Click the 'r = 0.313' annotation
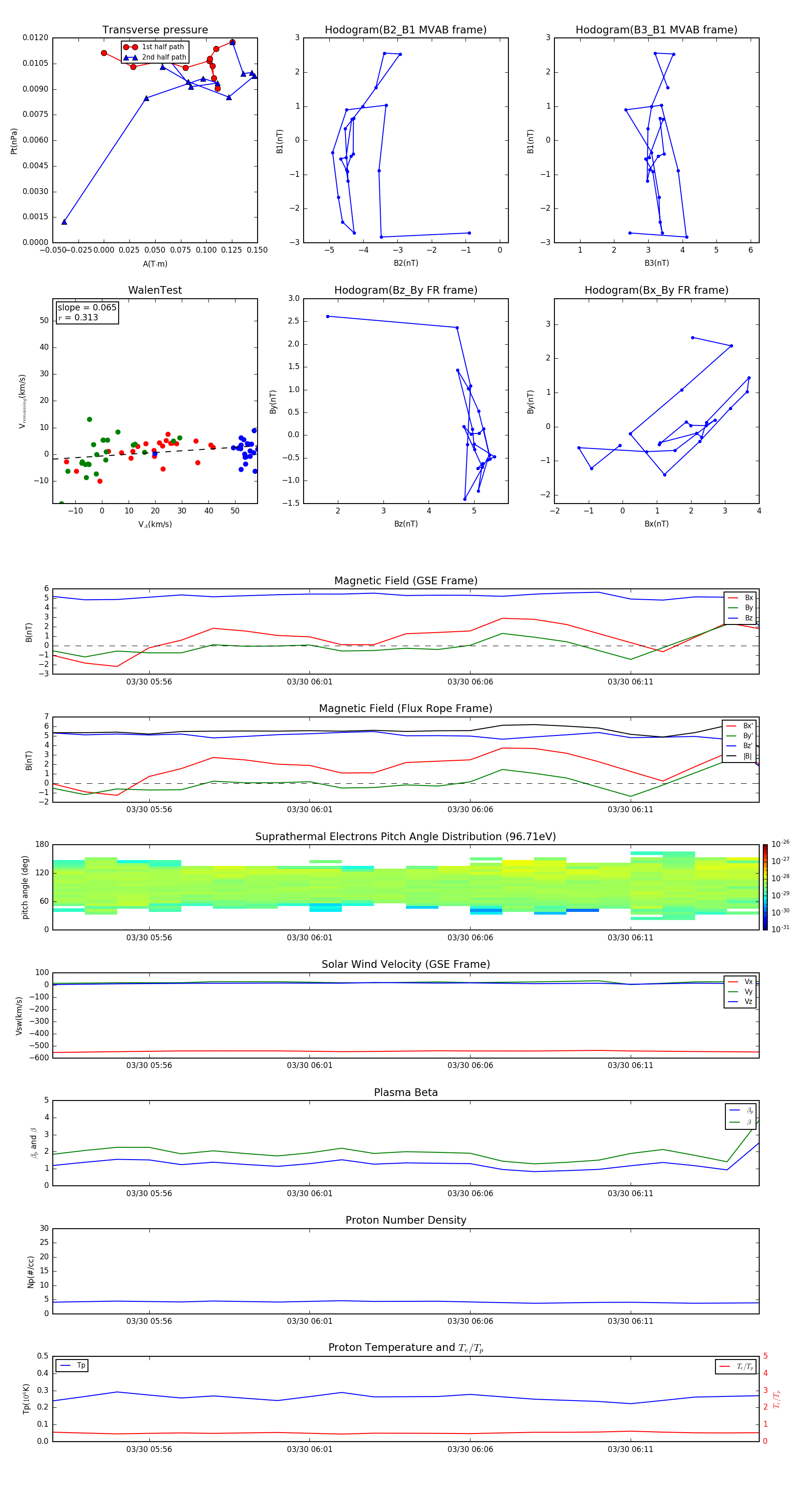 pos(78,317)
